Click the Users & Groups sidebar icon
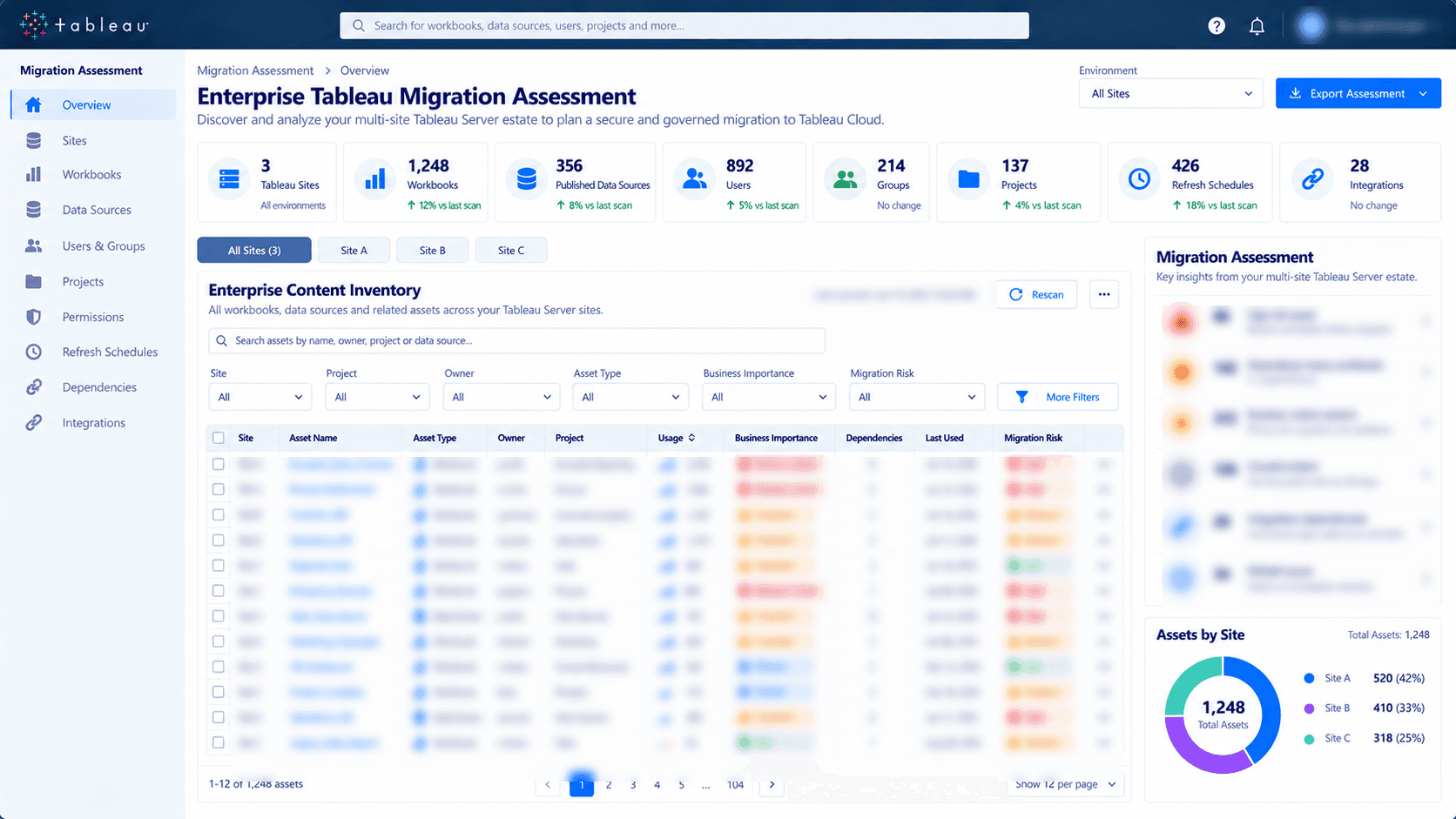This screenshot has width=1456, height=819. tap(33, 246)
